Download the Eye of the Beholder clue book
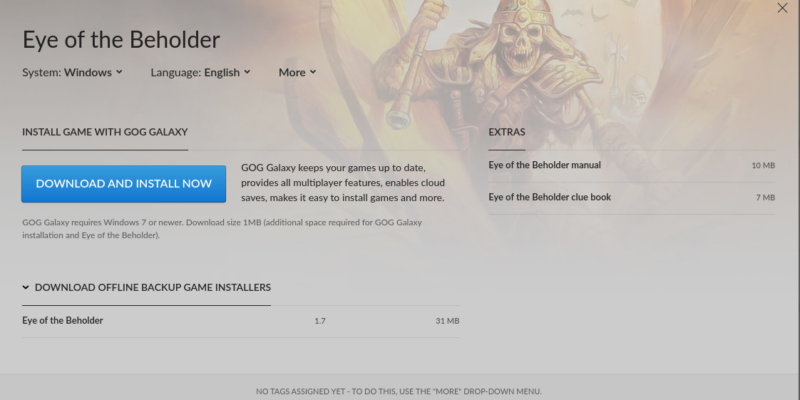This screenshot has width=800, height=400. click(632, 197)
